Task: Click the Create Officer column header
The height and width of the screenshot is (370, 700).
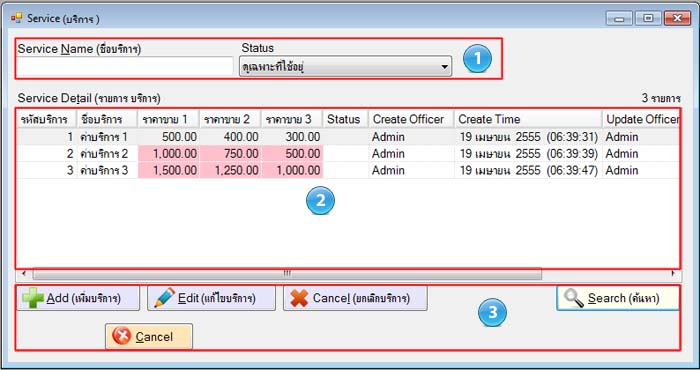Action: 412,119
